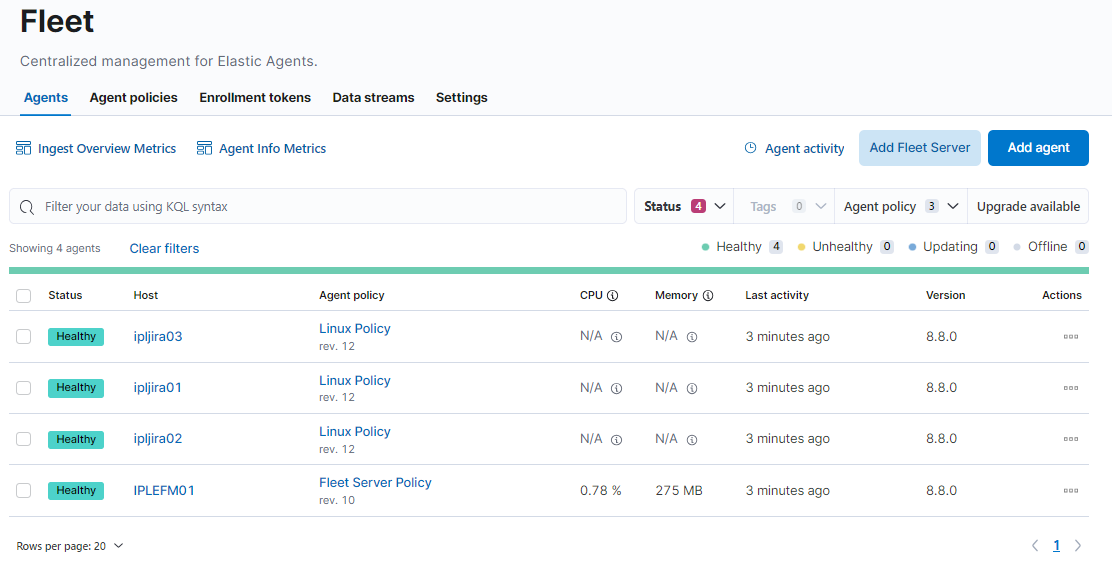The height and width of the screenshot is (579, 1112).
Task: Open the Settings tab
Action: [462, 97]
